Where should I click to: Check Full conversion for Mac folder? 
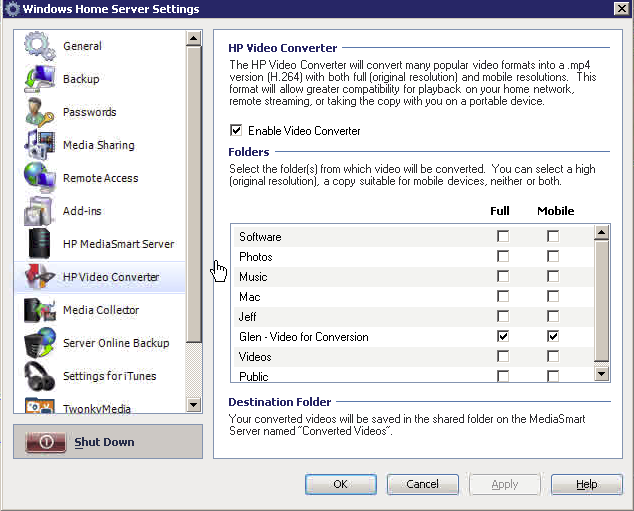tap(503, 296)
